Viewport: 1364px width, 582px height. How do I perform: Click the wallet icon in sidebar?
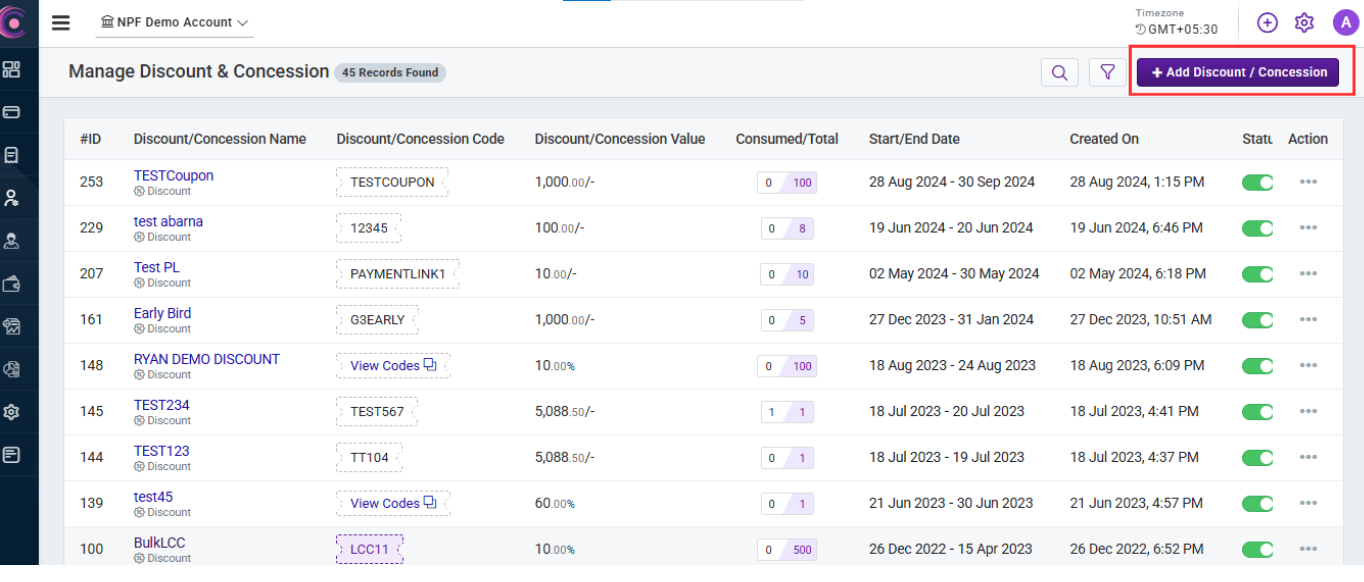pyautogui.click(x=12, y=284)
